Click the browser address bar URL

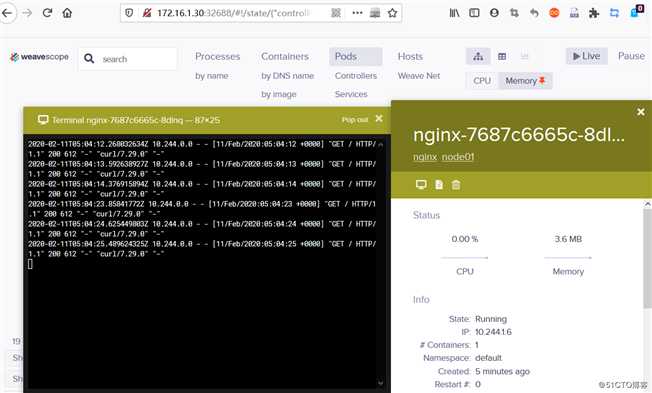tap(233, 13)
